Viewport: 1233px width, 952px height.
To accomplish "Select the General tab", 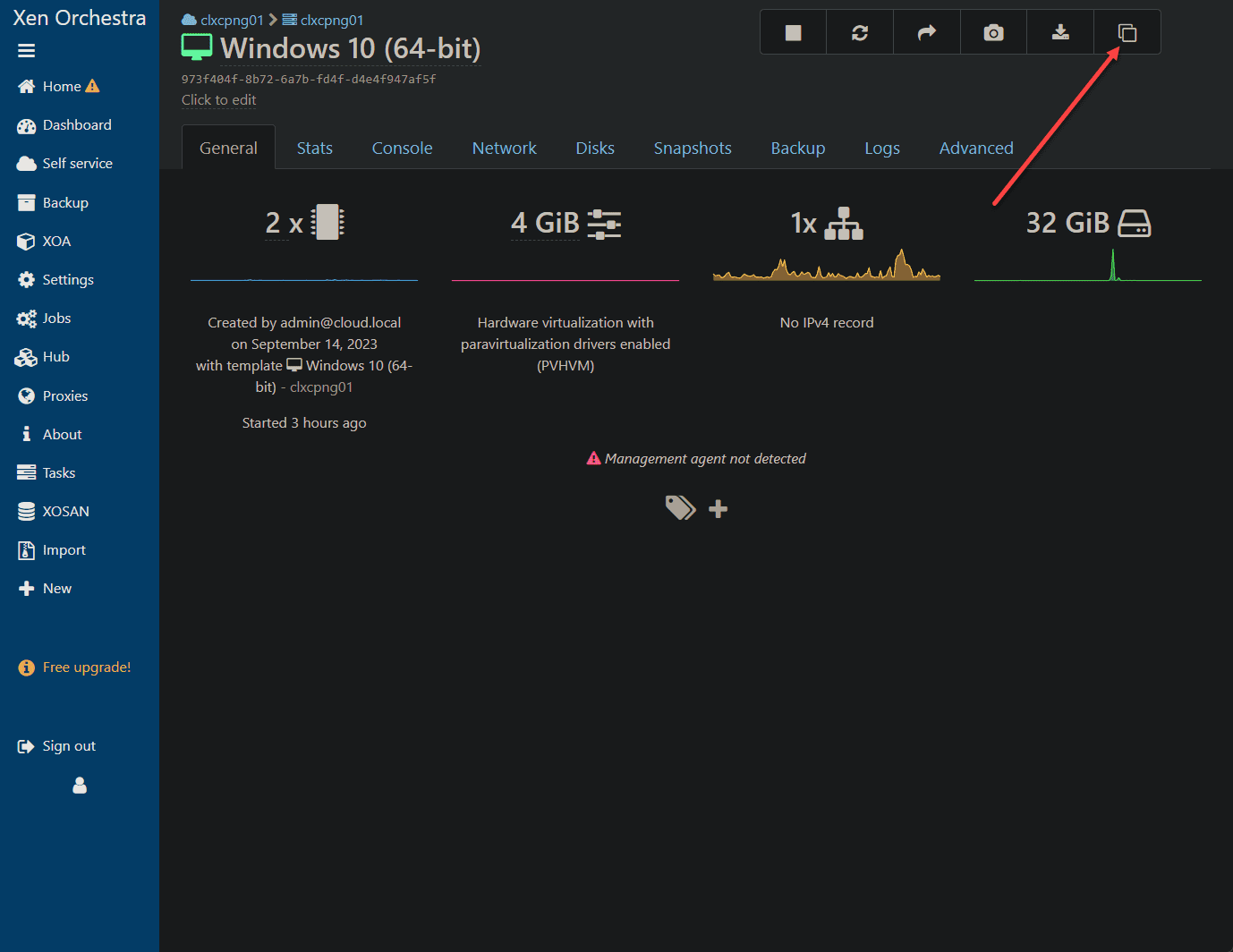I will coord(228,149).
